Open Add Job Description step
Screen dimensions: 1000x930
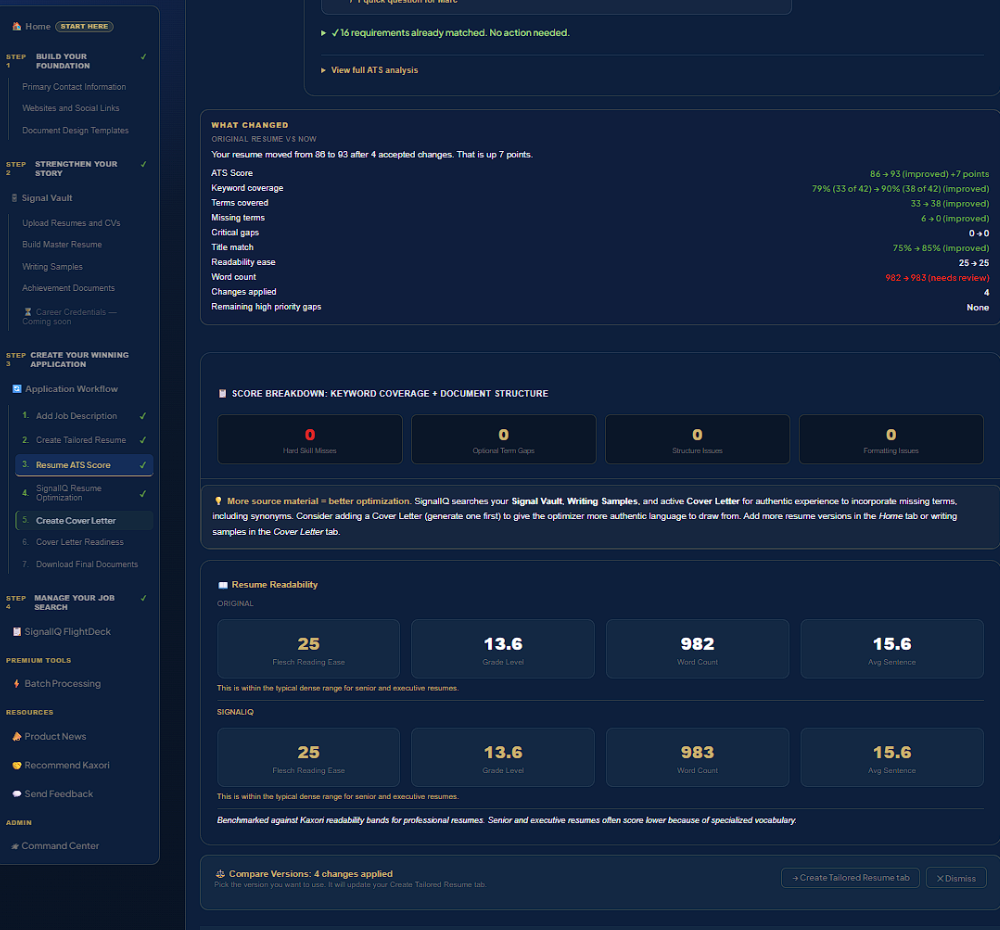(84, 417)
